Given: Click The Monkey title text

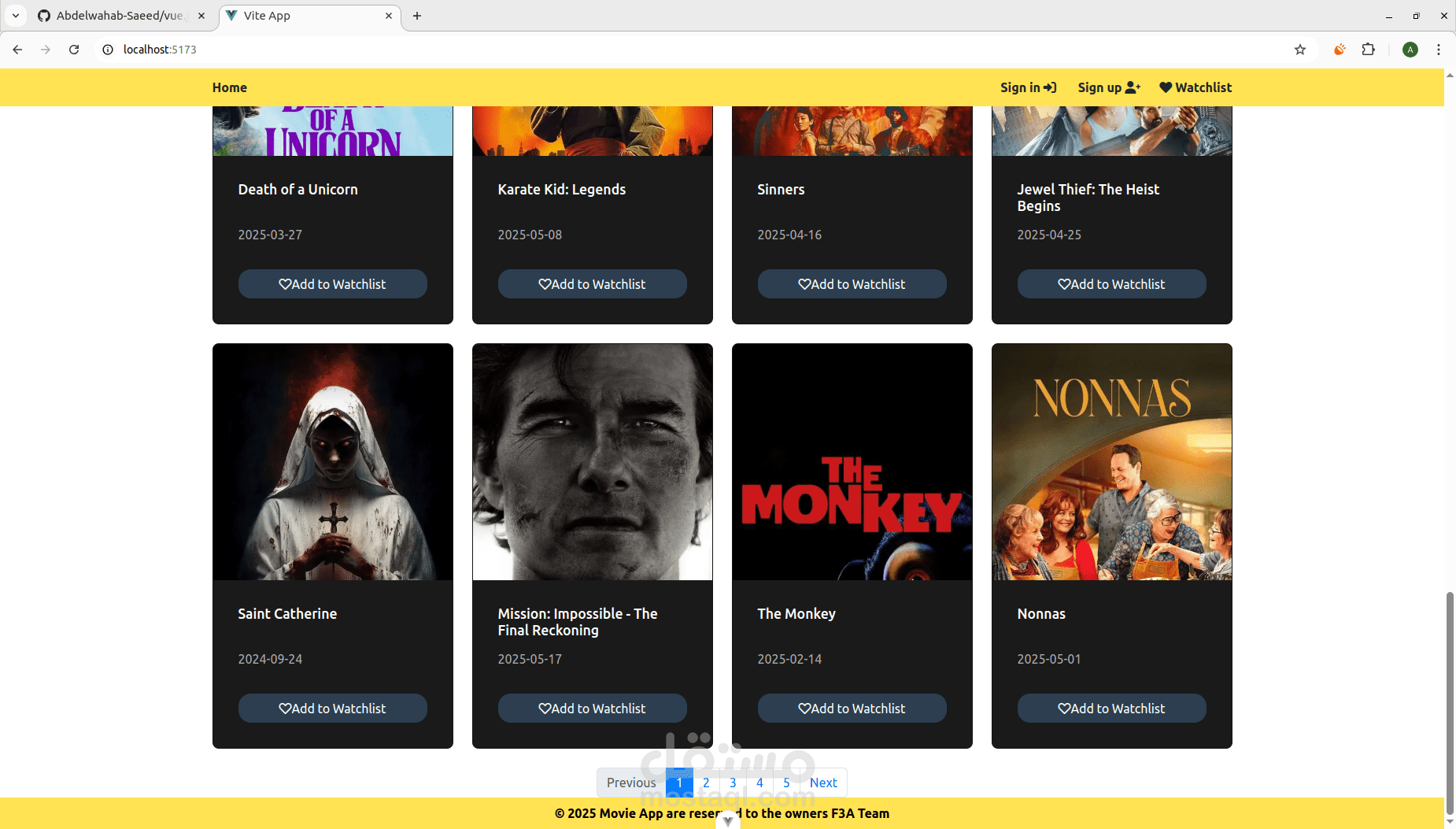Looking at the screenshot, I should point(796,614).
